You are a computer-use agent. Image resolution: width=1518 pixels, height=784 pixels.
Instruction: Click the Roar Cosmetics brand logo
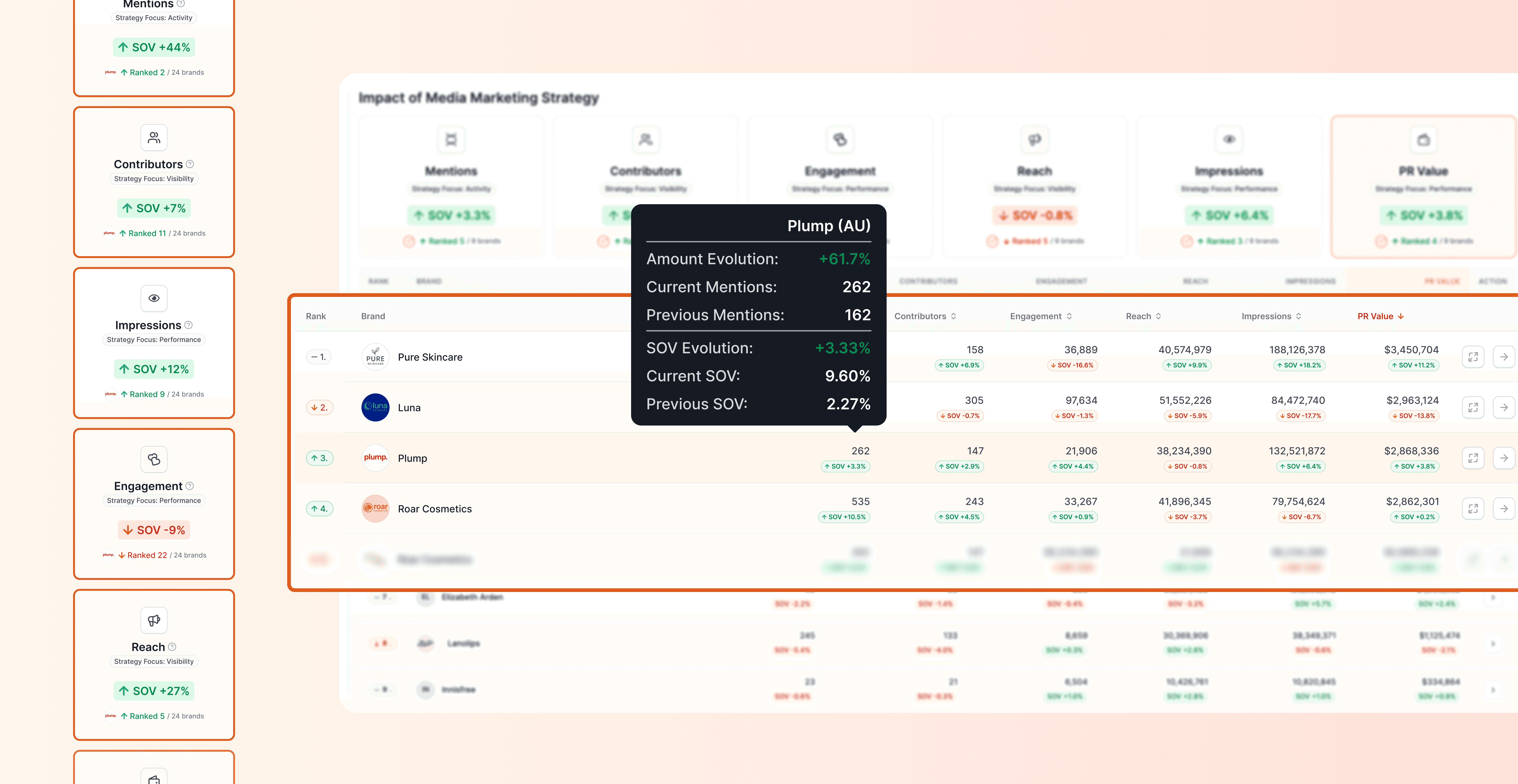(x=375, y=509)
